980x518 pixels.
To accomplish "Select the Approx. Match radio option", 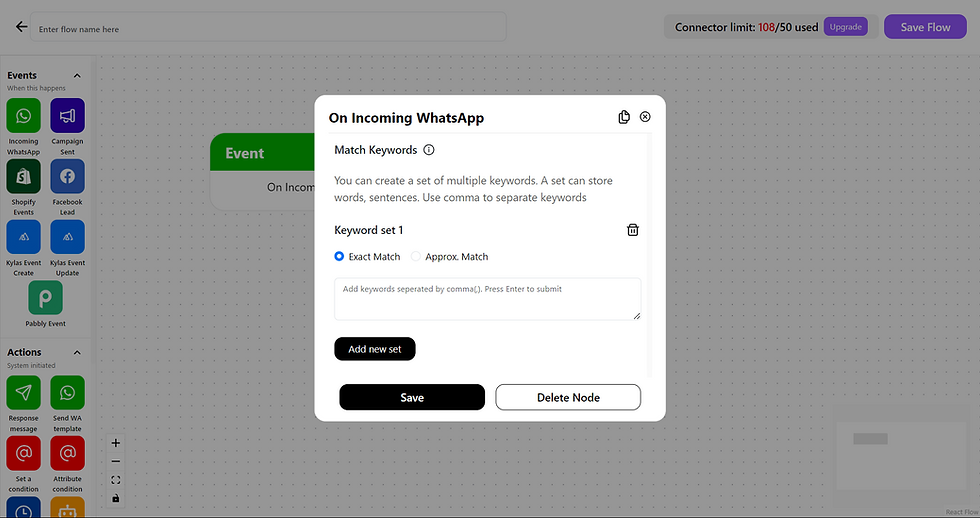I will pyautogui.click(x=416, y=256).
